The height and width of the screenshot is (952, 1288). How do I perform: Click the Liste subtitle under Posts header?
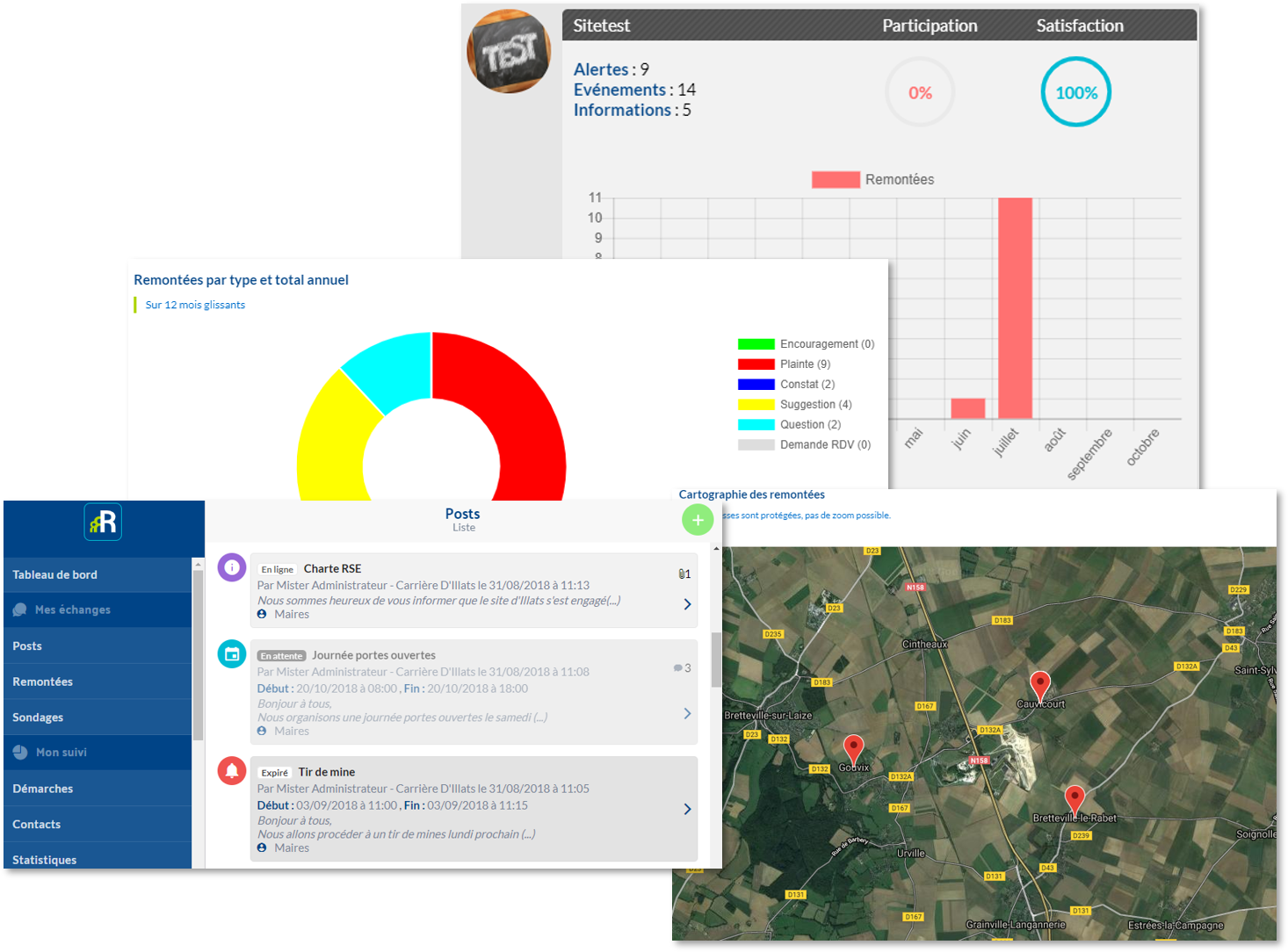(x=463, y=528)
